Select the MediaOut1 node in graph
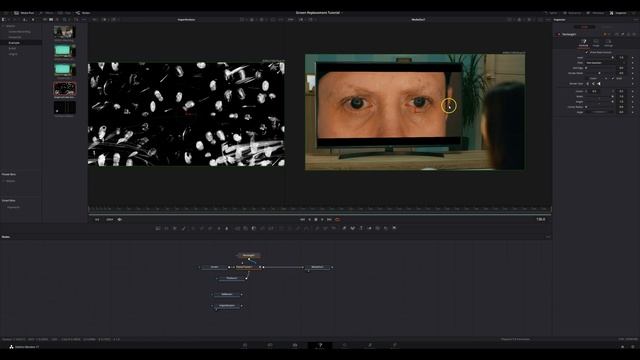The image size is (640, 360). 318,267
